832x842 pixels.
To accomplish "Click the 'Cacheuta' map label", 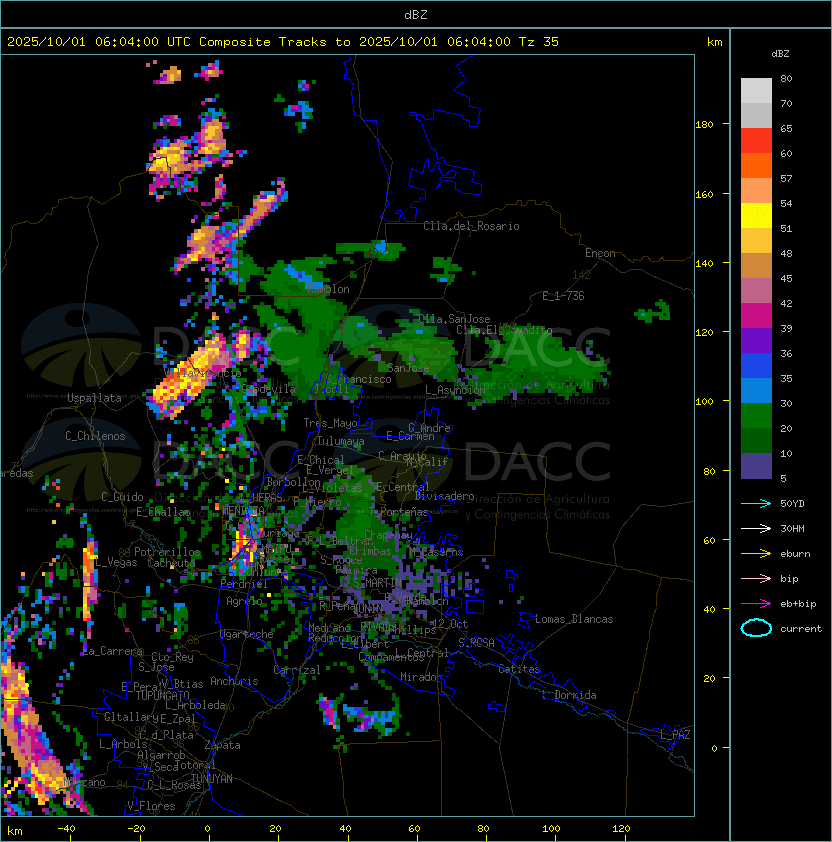I will (171, 563).
